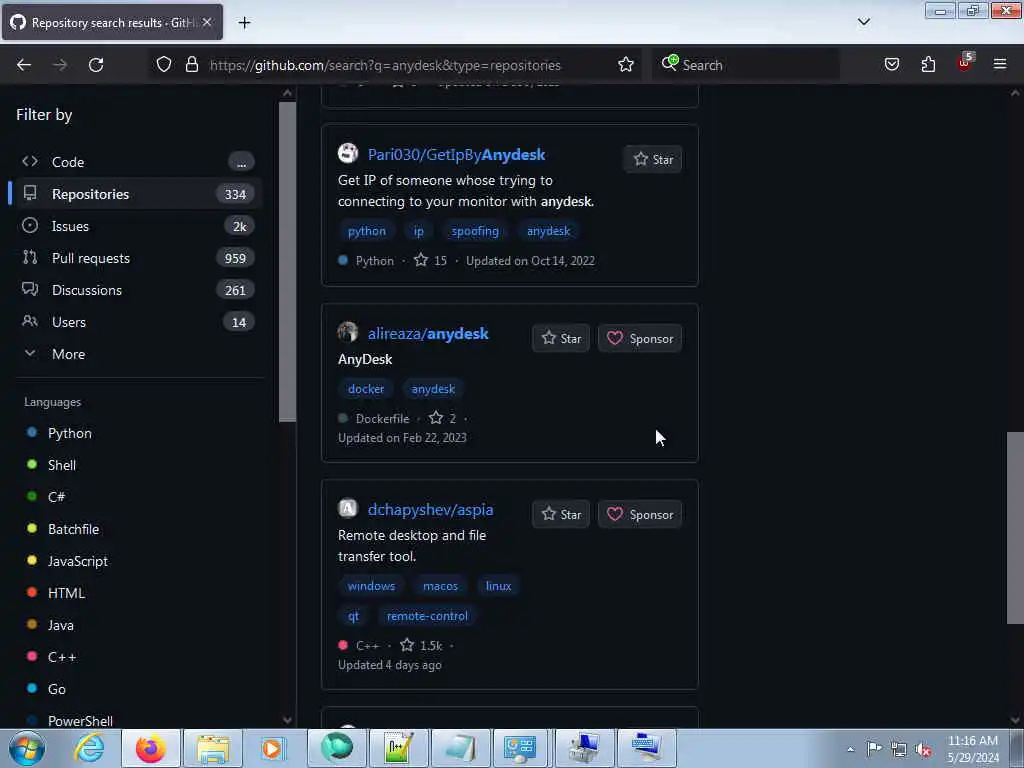
Task: Click alireaza user avatar
Action: [348, 332]
